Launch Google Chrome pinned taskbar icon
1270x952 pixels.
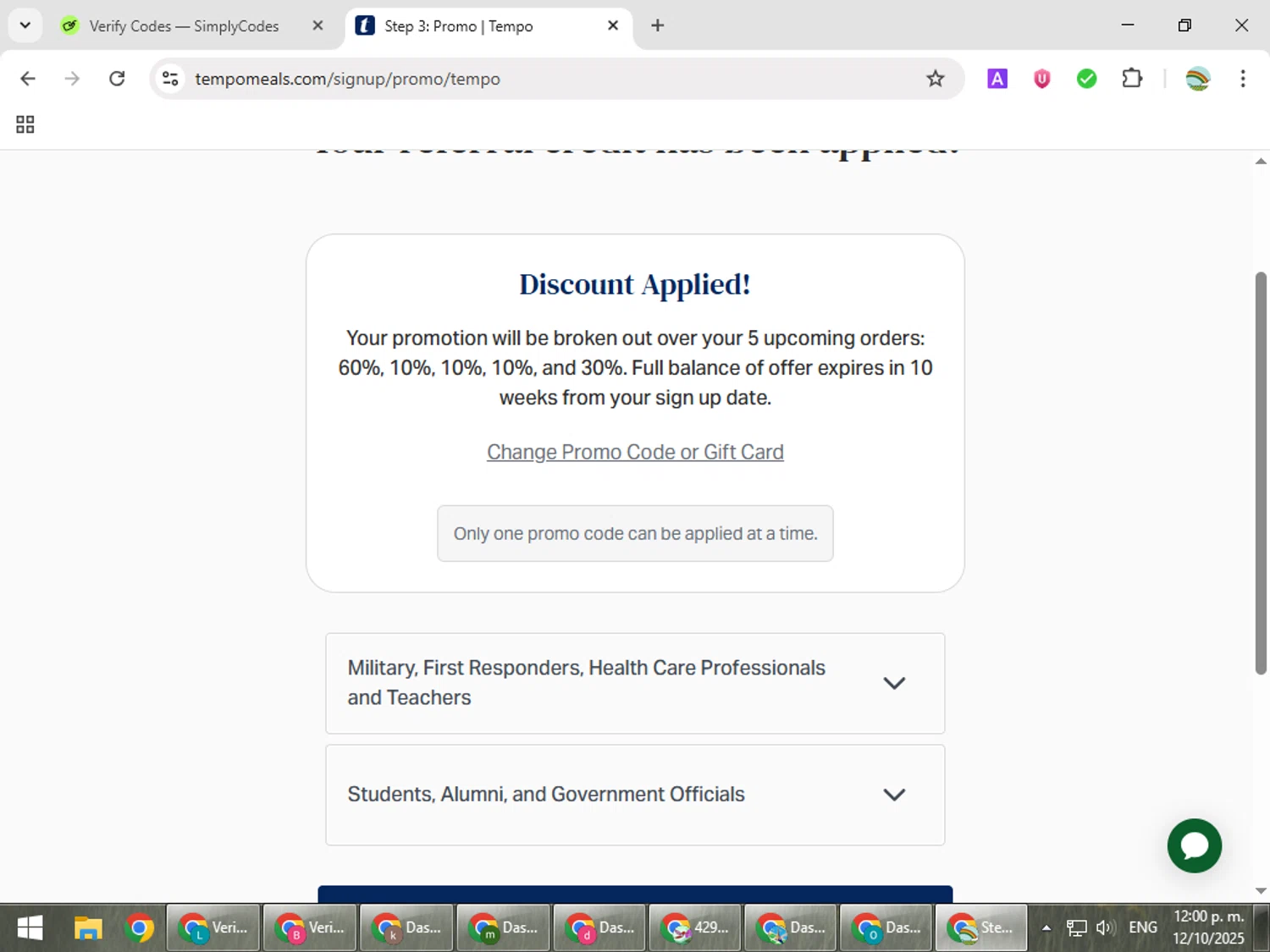click(140, 928)
